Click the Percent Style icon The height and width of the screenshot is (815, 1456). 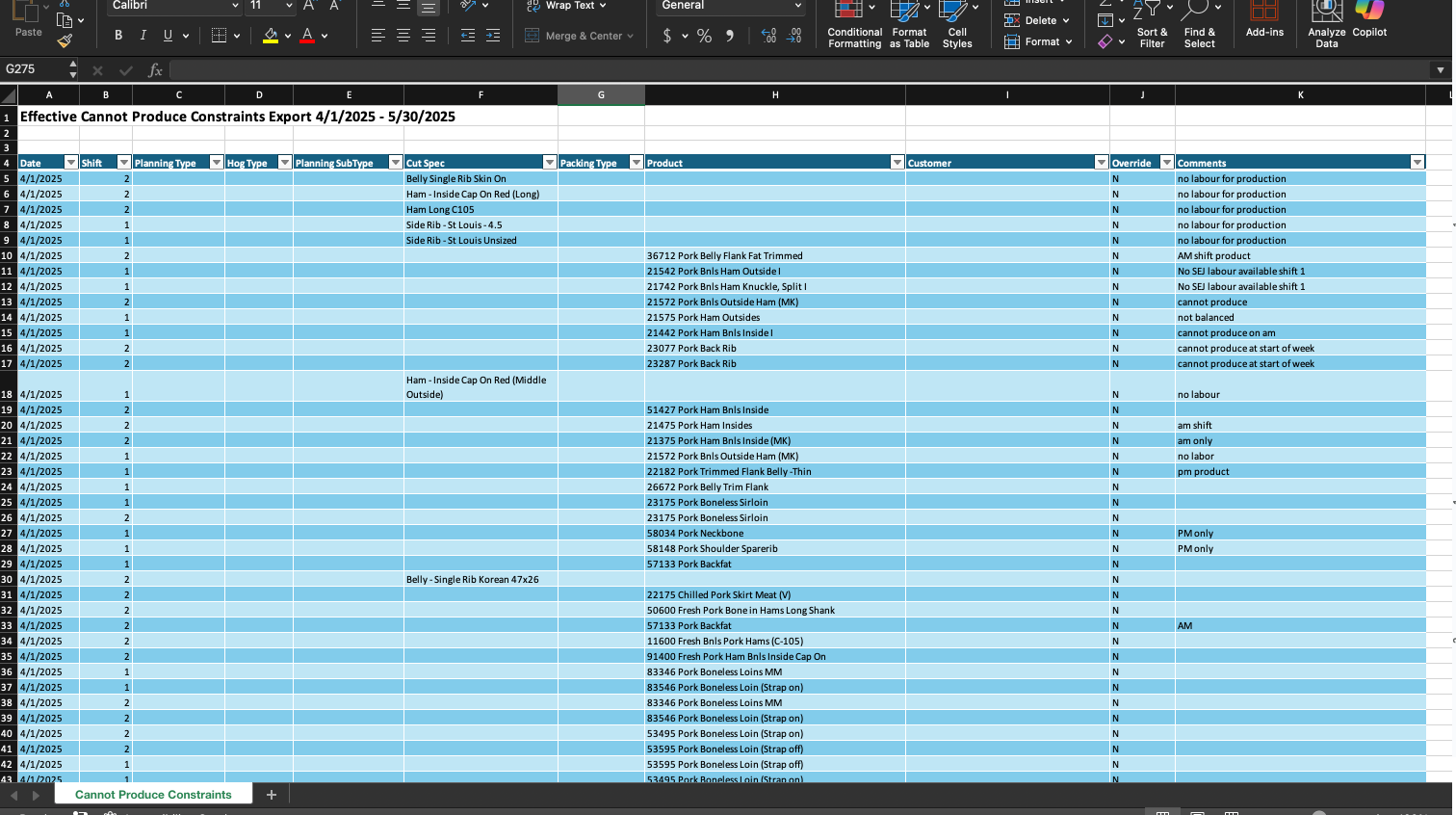coord(704,36)
